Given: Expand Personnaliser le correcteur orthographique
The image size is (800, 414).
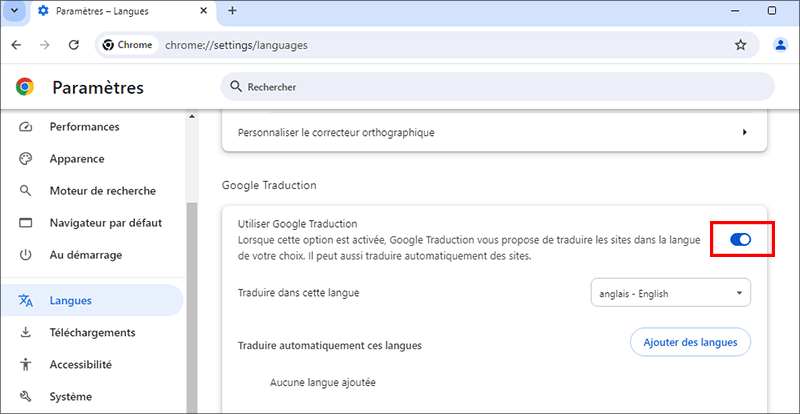Looking at the screenshot, I should [494, 132].
